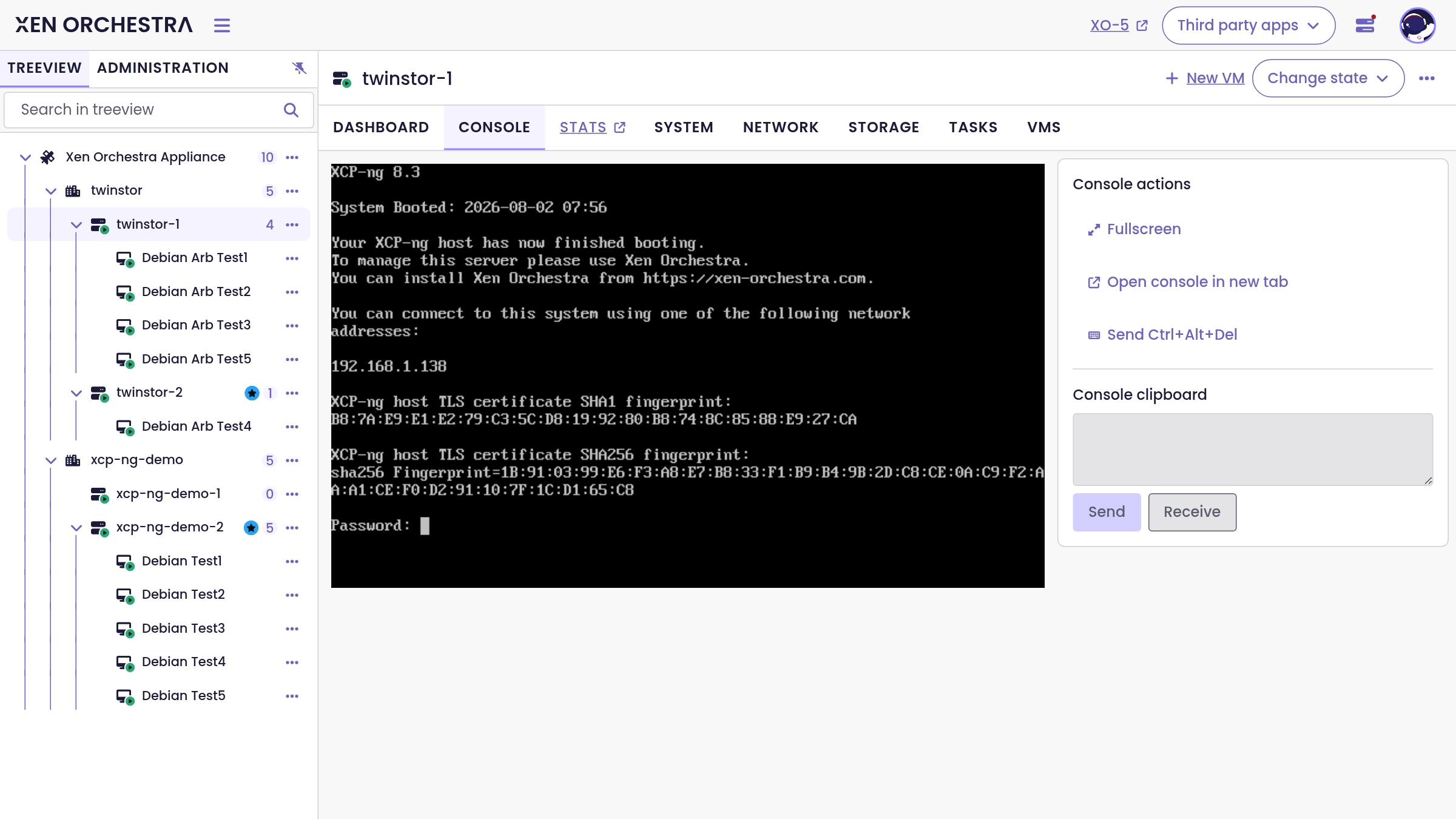Open page-level more actions menu for twinstor-1

1427,78
